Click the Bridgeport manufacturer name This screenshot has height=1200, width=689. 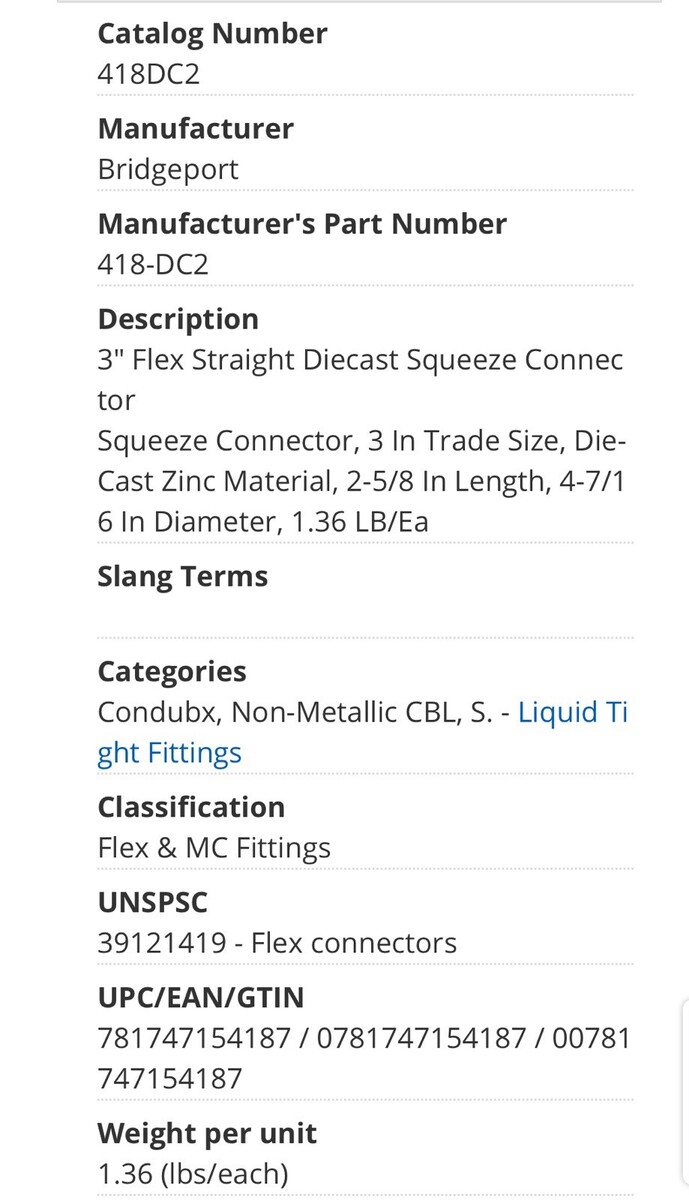point(168,169)
